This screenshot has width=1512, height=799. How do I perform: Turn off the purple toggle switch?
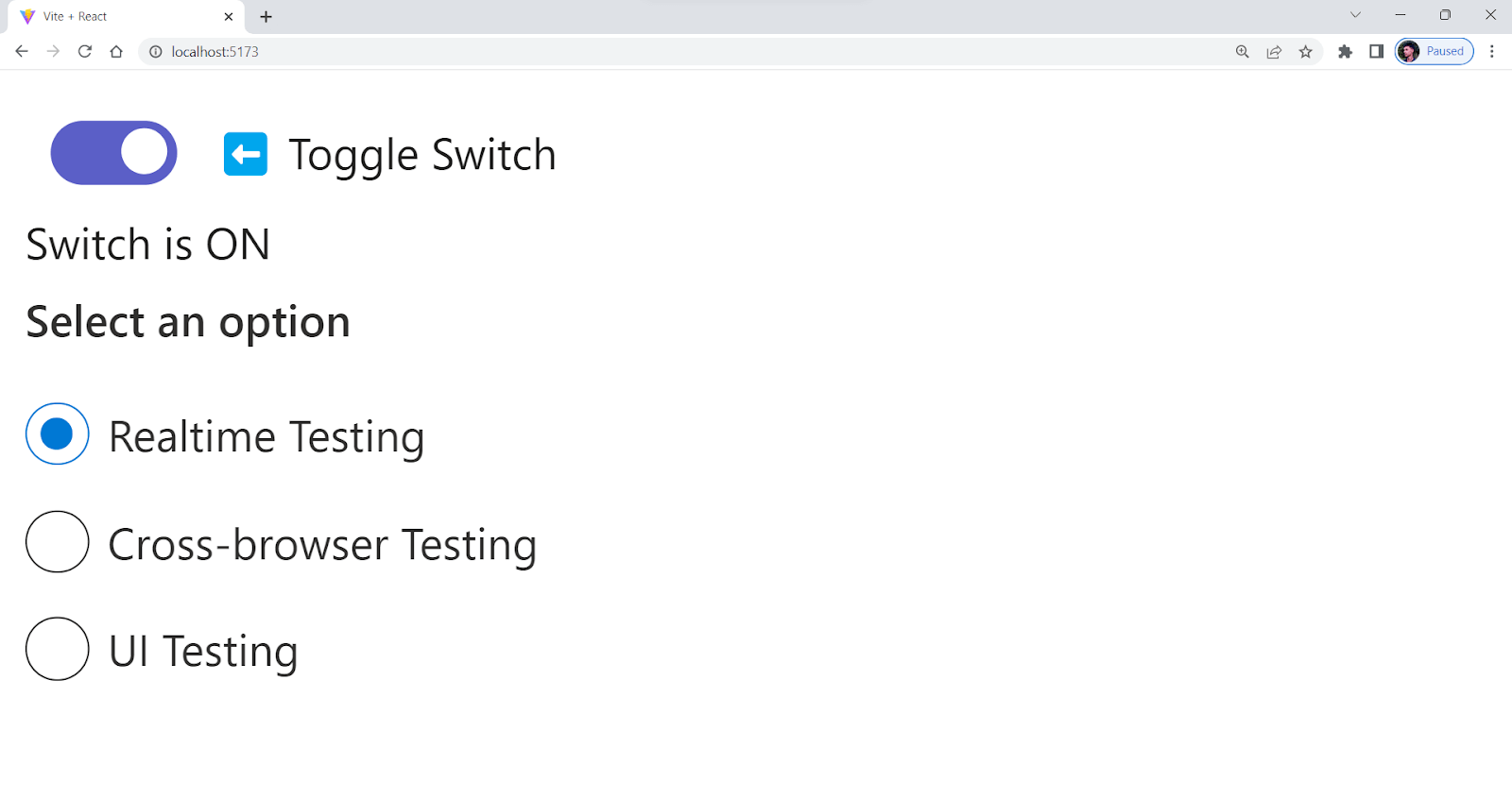(112, 152)
